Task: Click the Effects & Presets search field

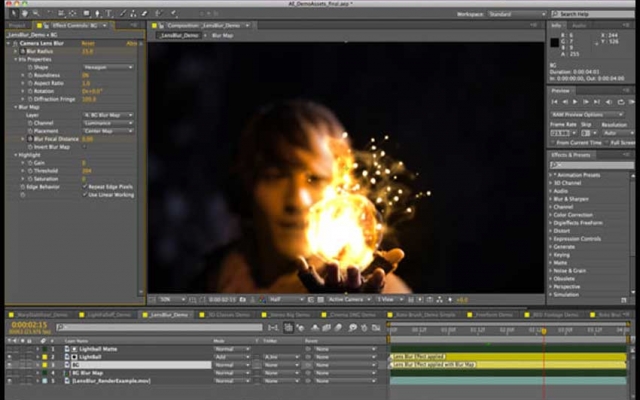Action: coord(592,165)
